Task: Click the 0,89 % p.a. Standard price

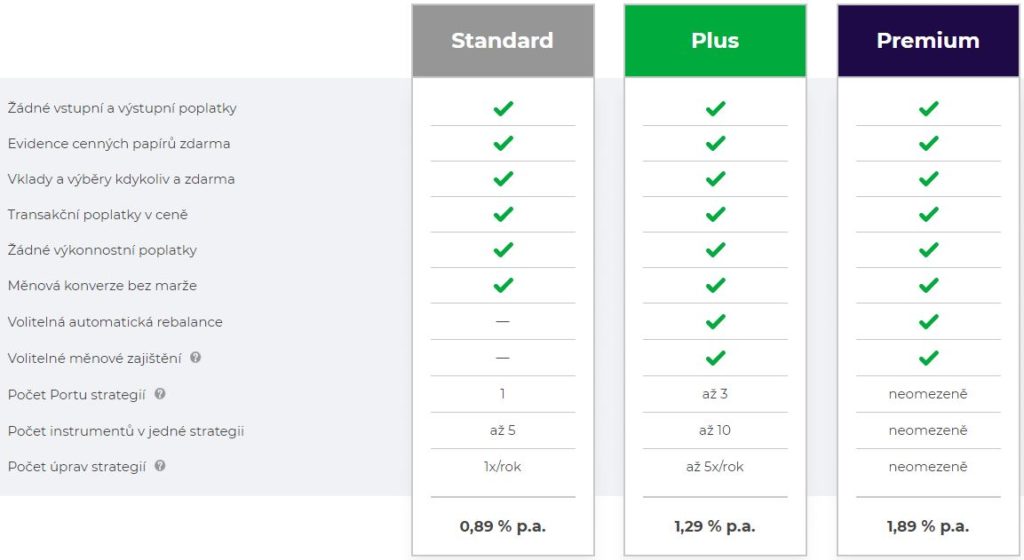Action: (502, 526)
